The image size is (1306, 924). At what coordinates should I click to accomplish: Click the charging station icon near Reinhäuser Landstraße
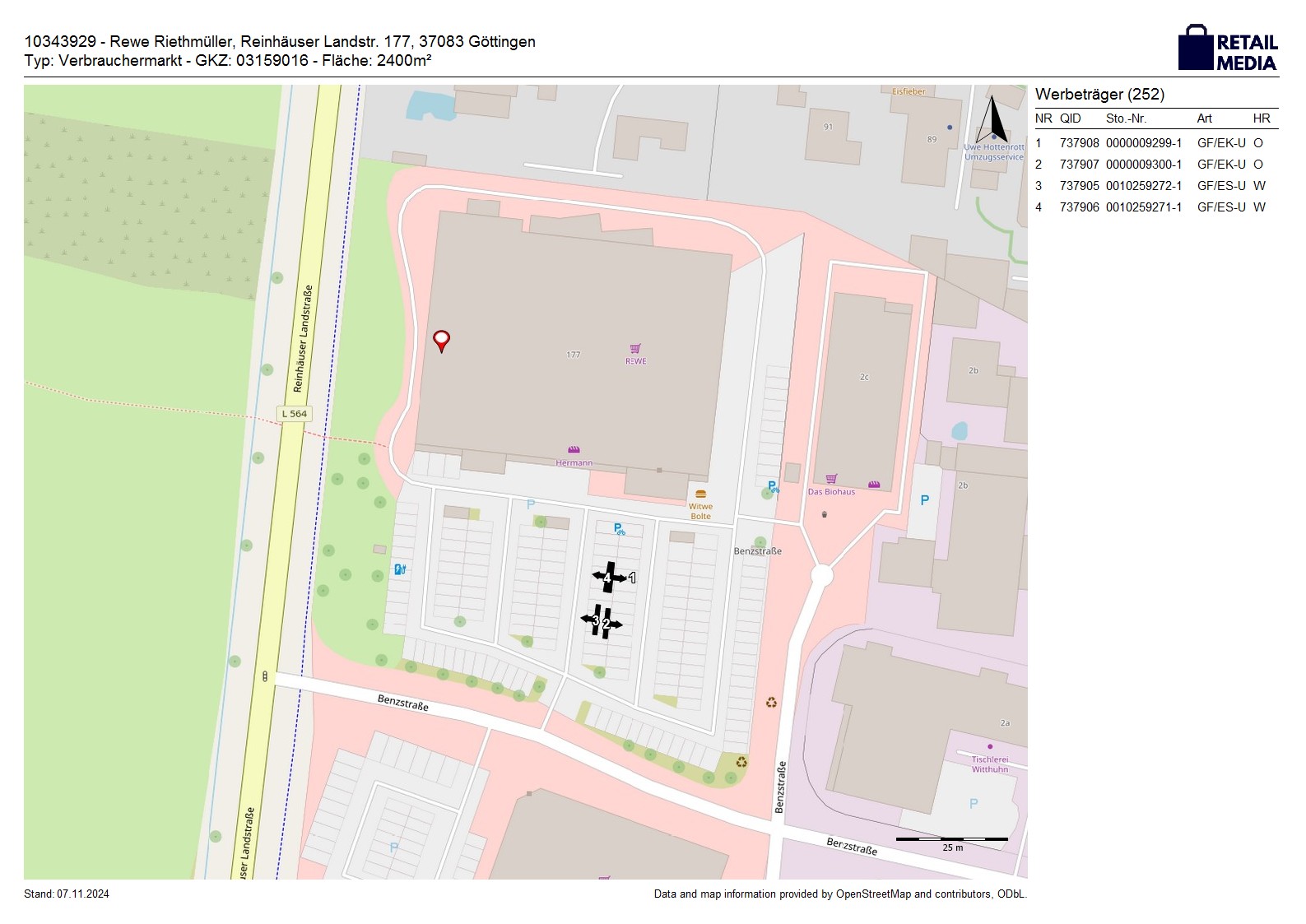(400, 569)
